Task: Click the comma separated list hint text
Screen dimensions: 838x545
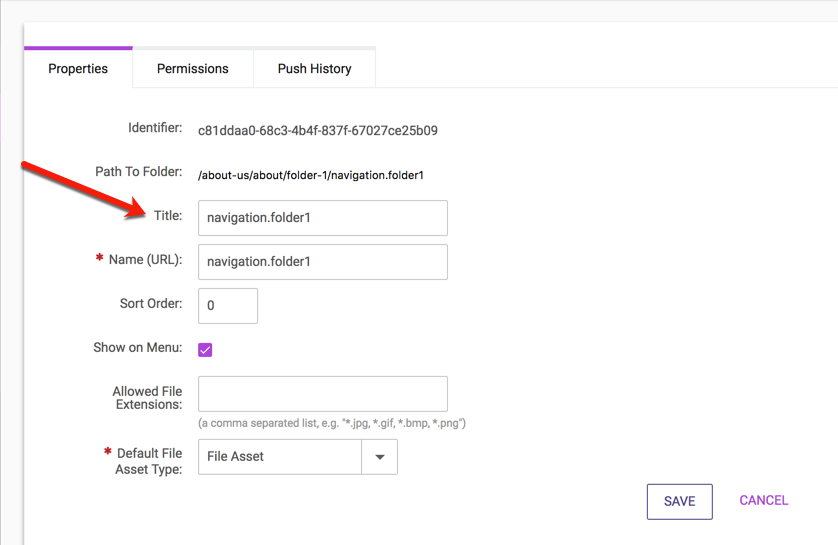Action: click(332, 423)
